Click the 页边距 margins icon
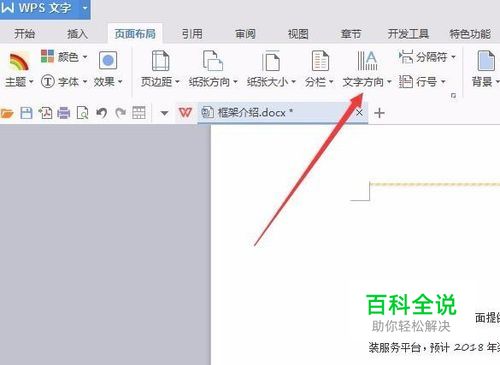The height and width of the screenshot is (365, 500). coord(161,61)
